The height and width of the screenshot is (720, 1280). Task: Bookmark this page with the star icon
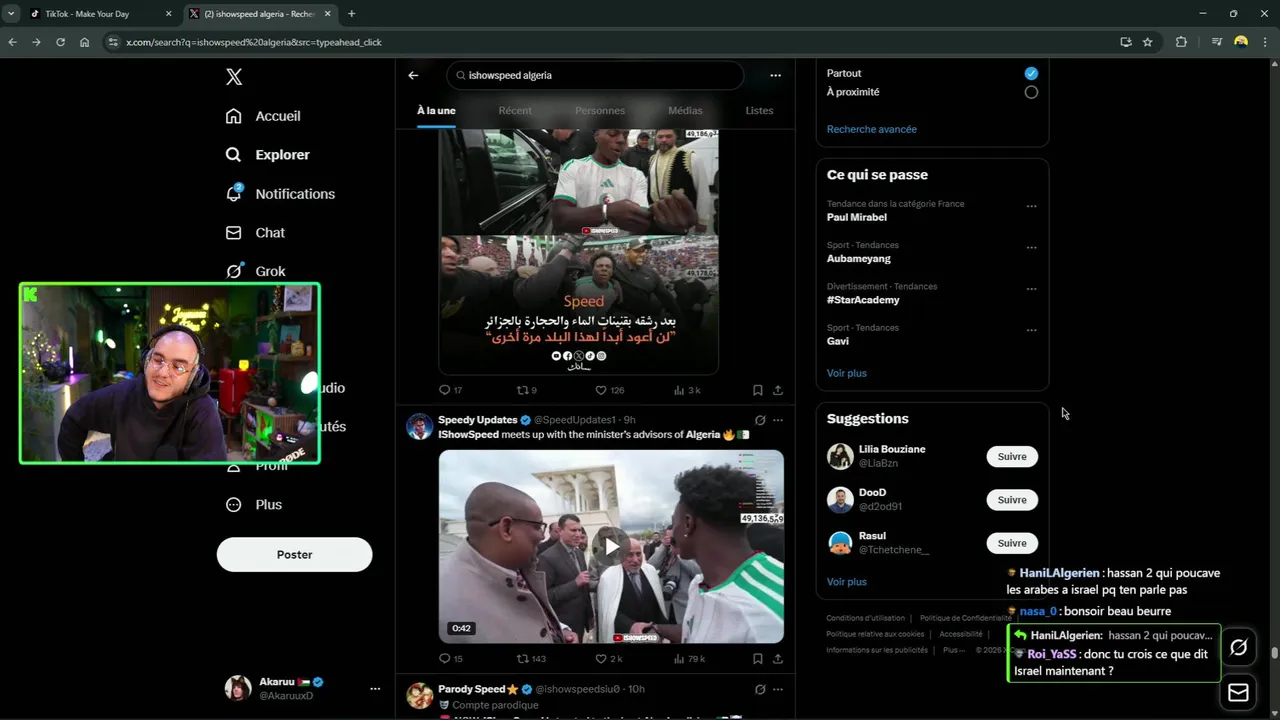(x=1148, y=42)
